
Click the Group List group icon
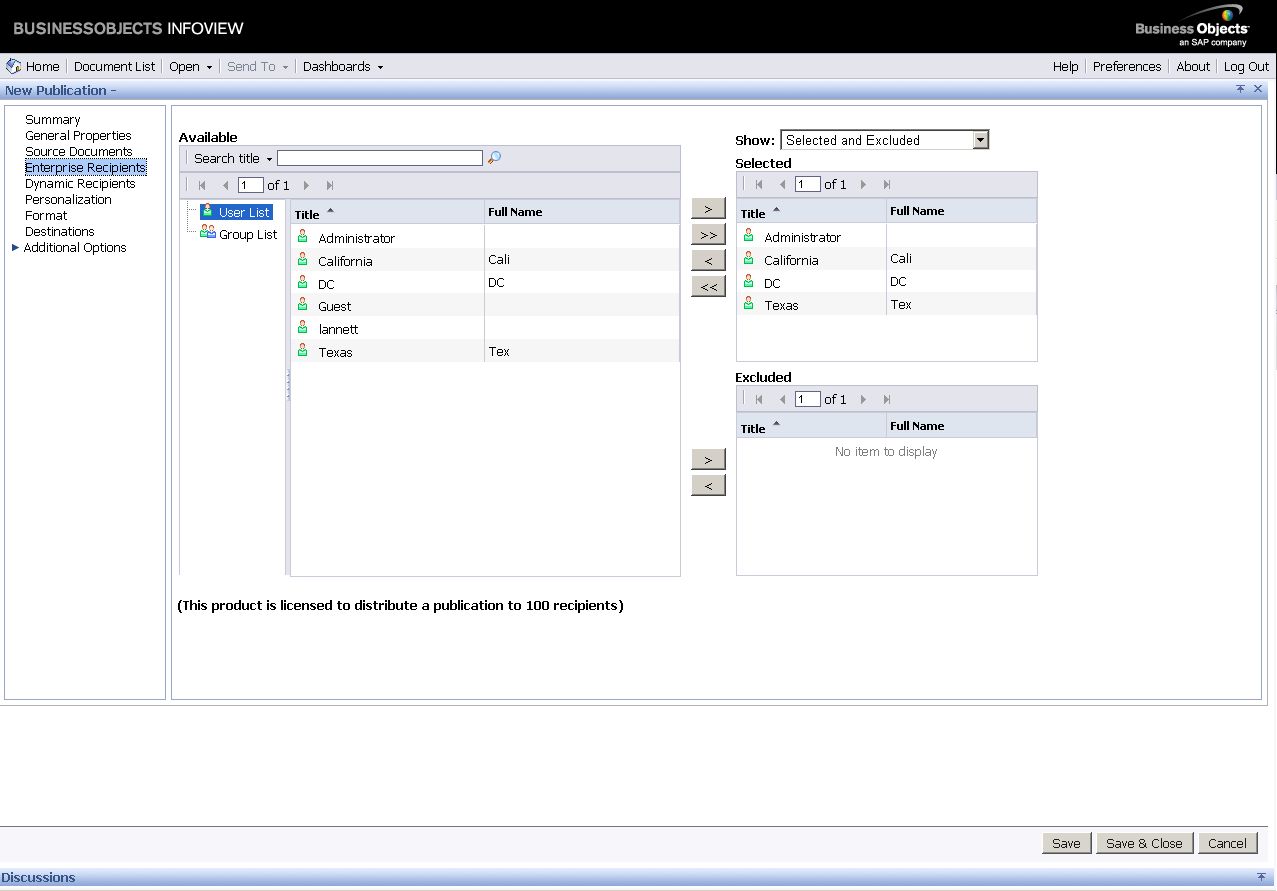point(208,232)
